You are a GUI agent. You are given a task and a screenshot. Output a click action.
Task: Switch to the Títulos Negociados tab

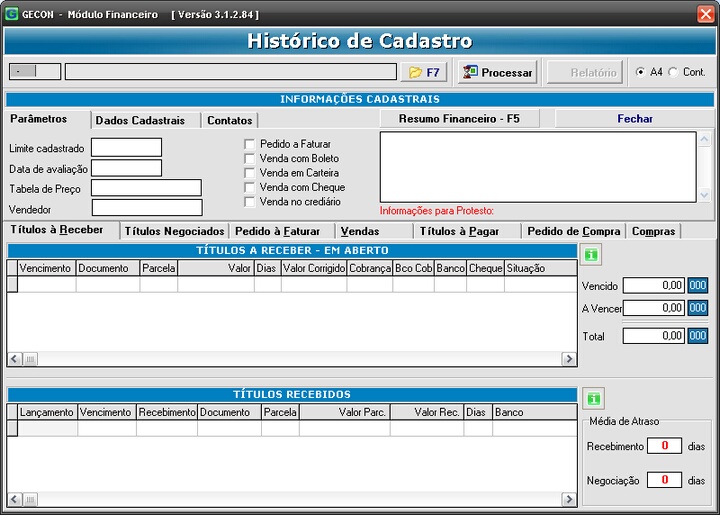(174, 231)
